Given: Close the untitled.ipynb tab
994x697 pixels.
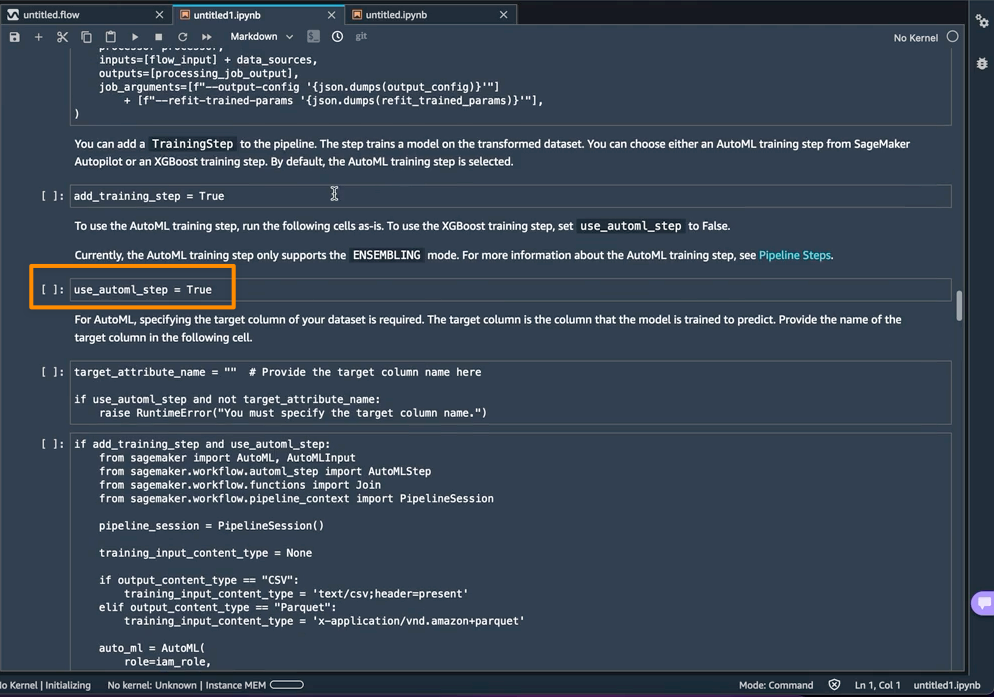Looking at the screenshot, I should coord(503,15).
